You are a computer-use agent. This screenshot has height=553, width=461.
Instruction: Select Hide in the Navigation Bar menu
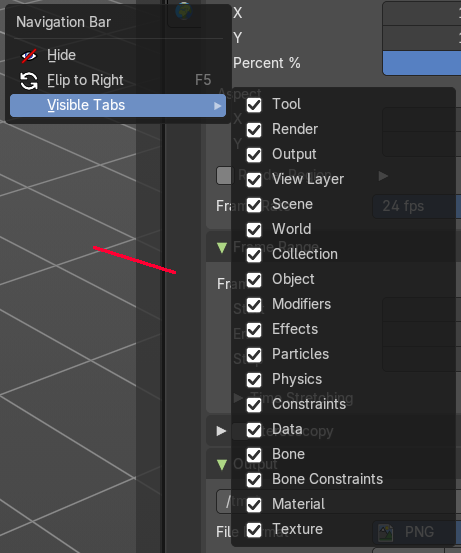pyautogui.click(x=119, y=55)
